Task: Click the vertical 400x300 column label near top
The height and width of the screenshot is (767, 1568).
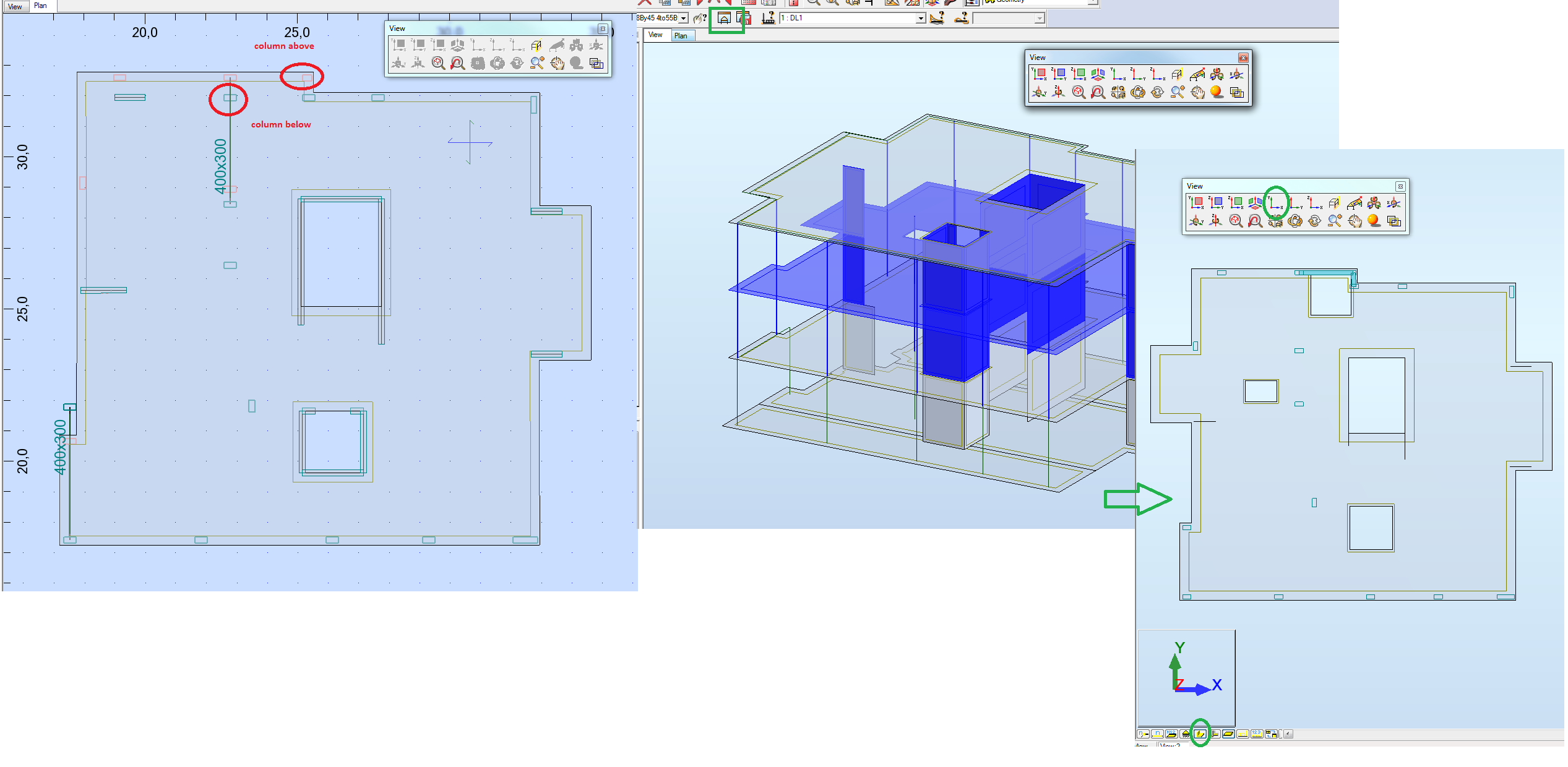Action: 220,166
